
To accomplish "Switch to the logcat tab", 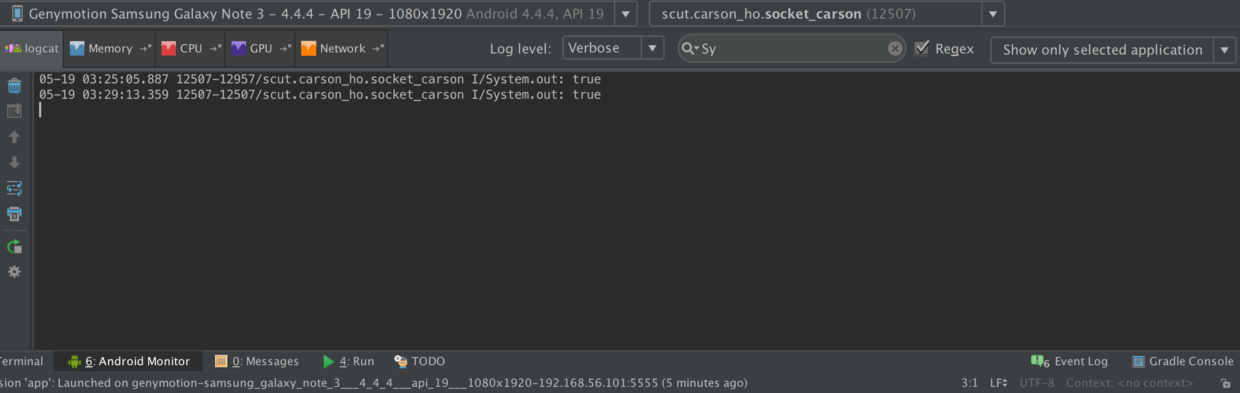I will click(x=31, y=48).
